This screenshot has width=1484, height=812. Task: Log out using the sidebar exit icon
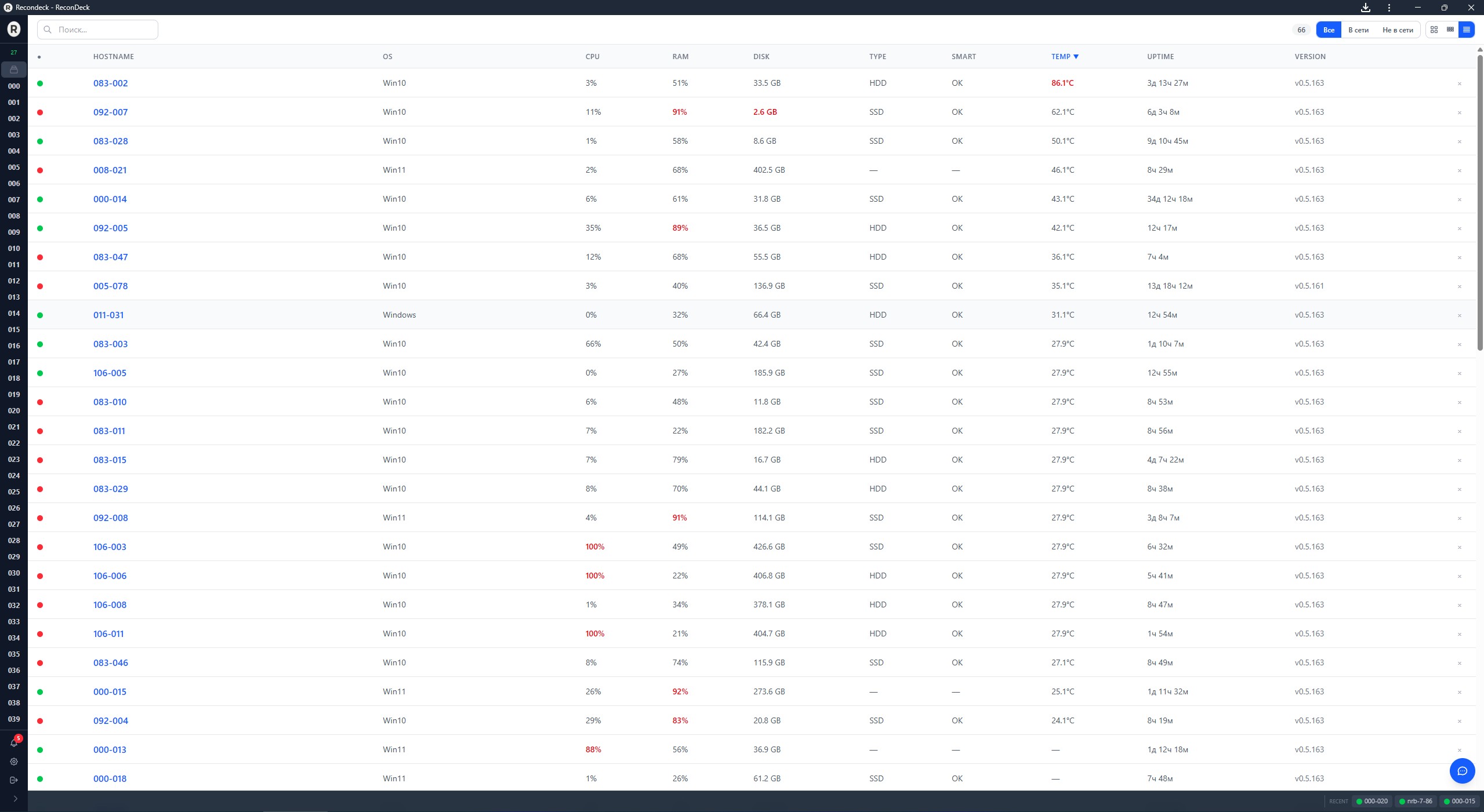[x=13, y=781]
